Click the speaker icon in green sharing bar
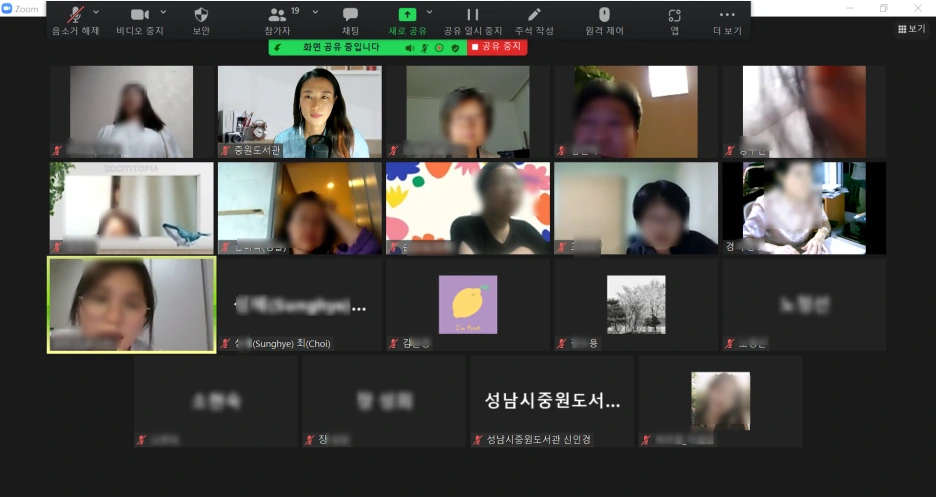 410,48
